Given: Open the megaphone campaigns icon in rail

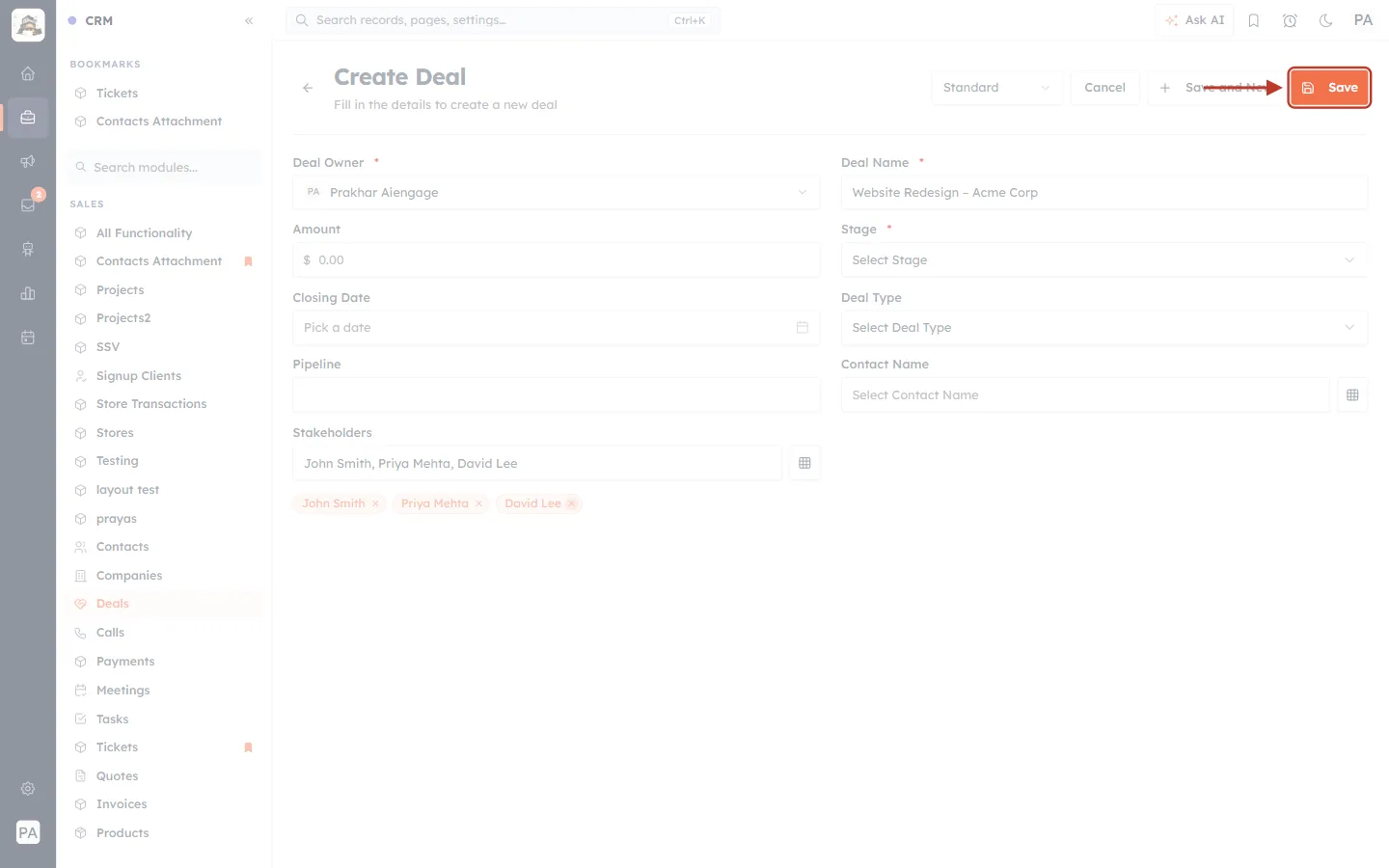Looking at the screenshot, I should [x=28, y=161].
